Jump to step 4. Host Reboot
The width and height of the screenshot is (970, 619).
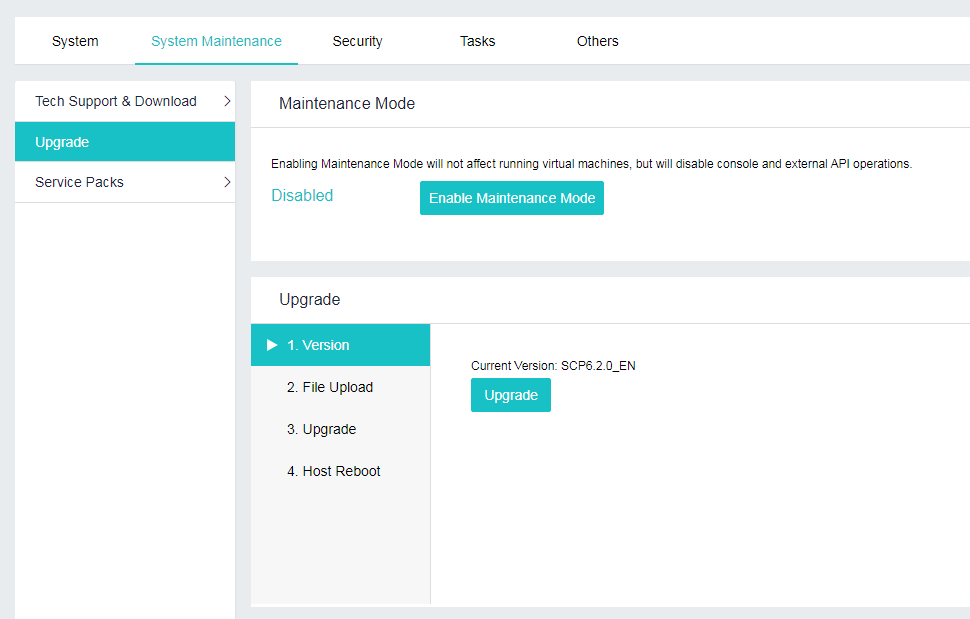(333, 471)
